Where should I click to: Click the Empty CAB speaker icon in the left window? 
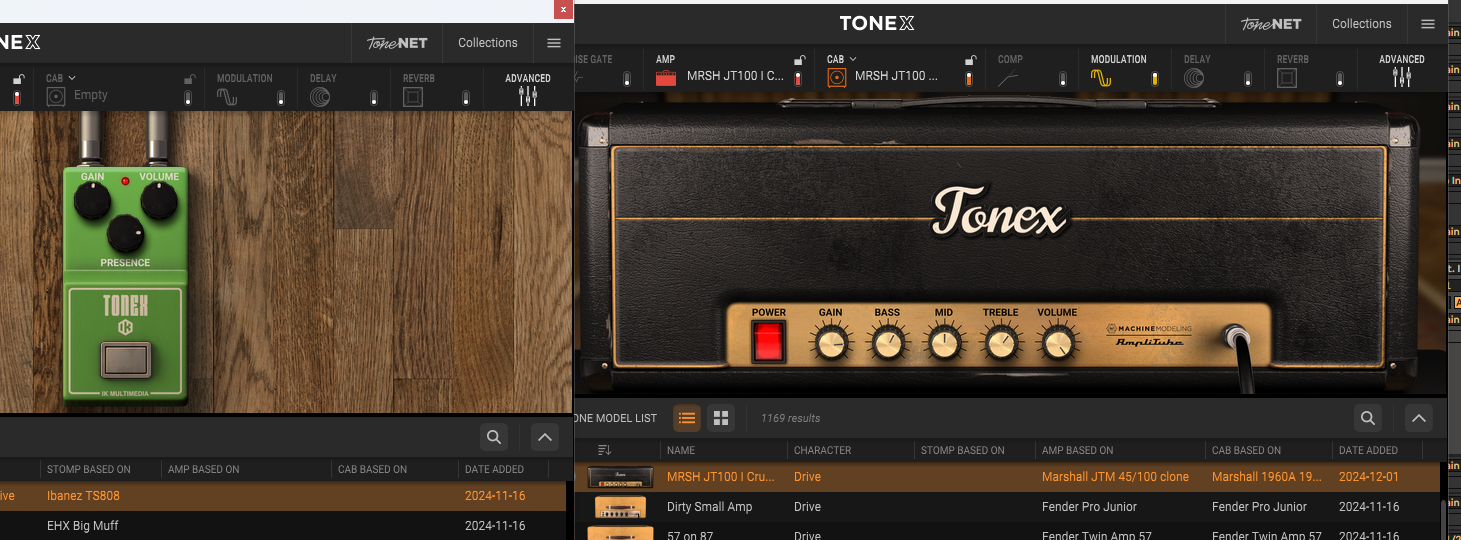(56, 96)
